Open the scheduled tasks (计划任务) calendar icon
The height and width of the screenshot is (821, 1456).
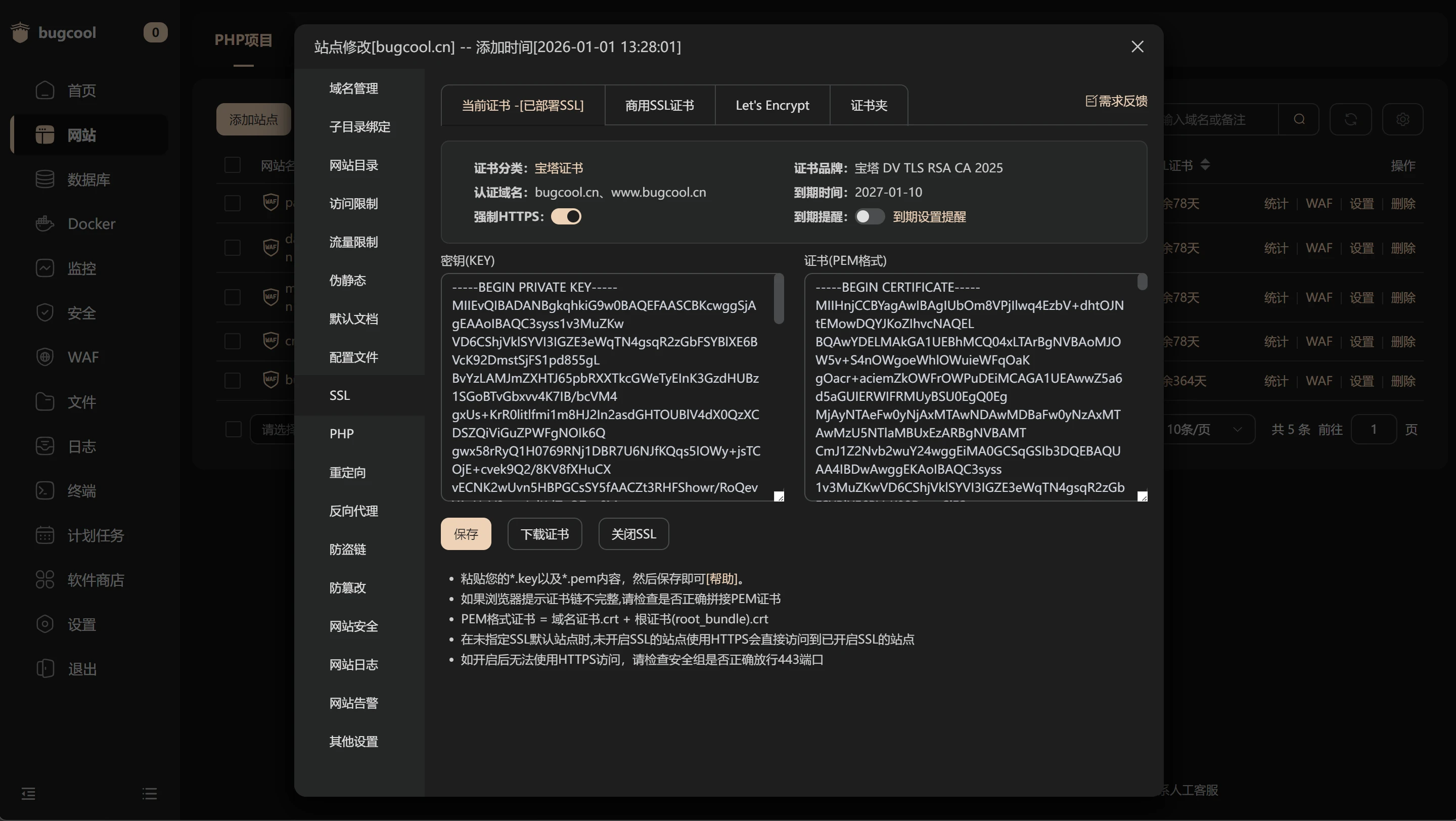coord(44,535)
